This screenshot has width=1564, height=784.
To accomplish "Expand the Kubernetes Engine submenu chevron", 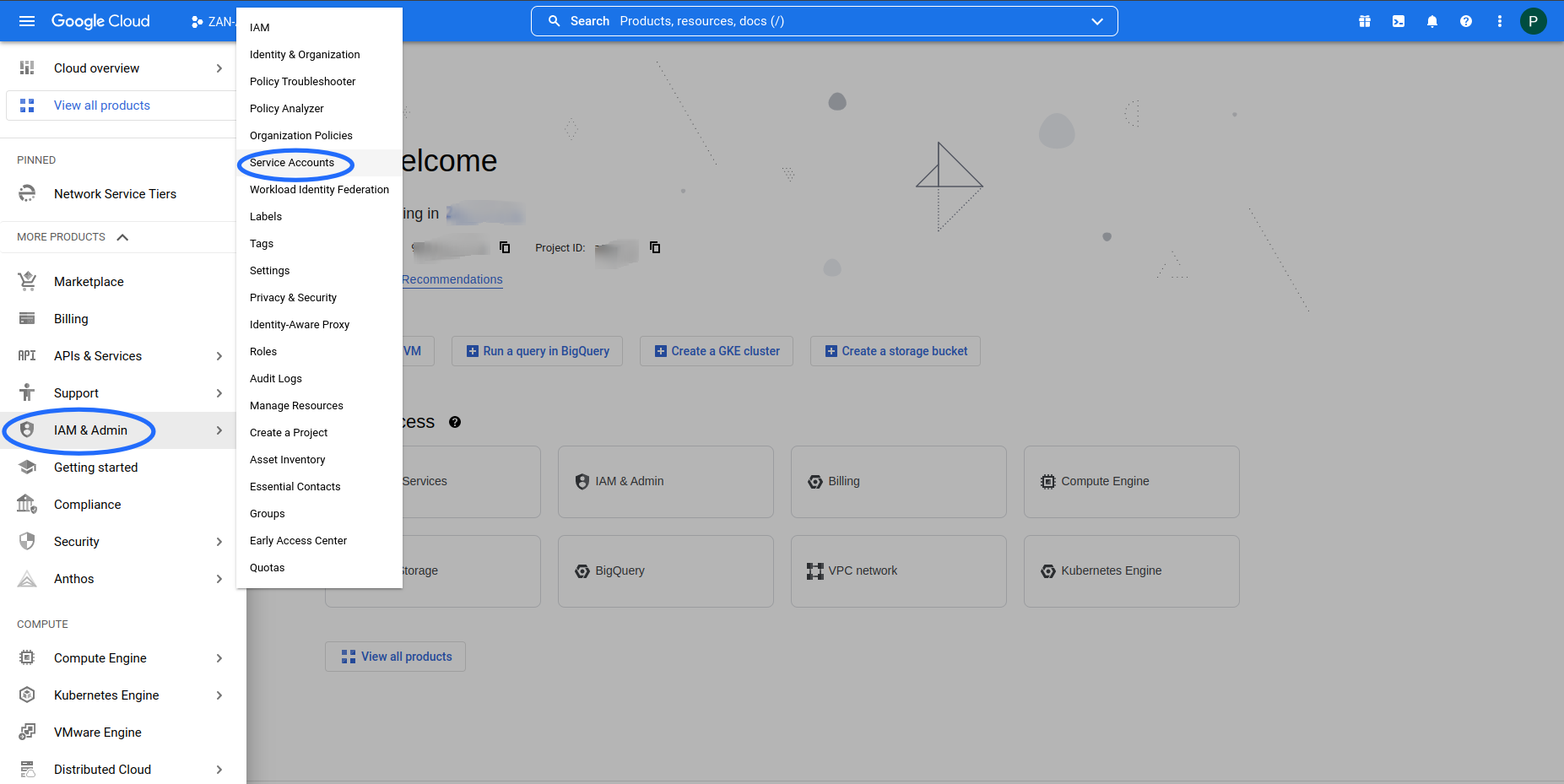I will [x=219, y=695].
